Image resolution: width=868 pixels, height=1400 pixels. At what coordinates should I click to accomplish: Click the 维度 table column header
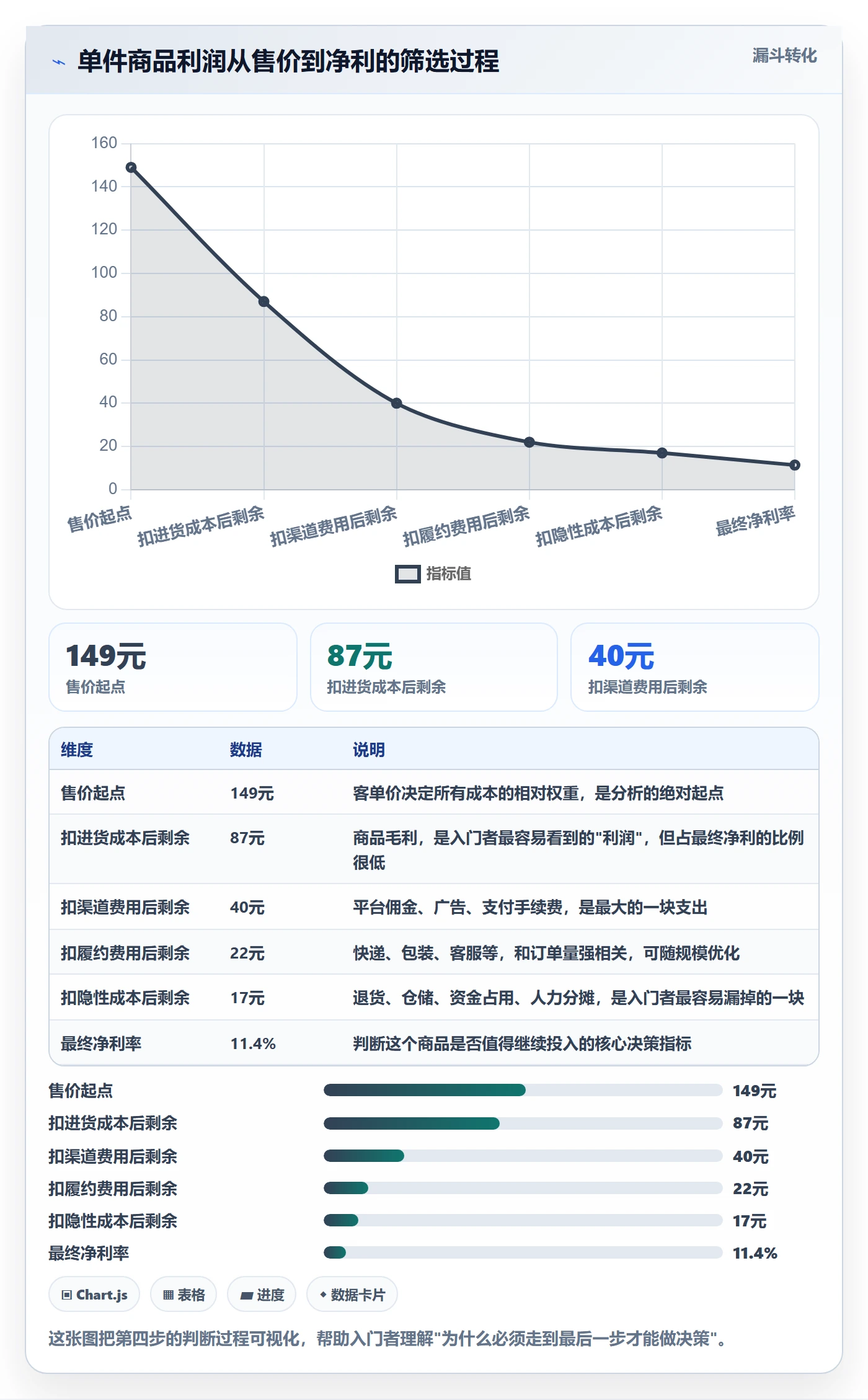coord(77,750)
